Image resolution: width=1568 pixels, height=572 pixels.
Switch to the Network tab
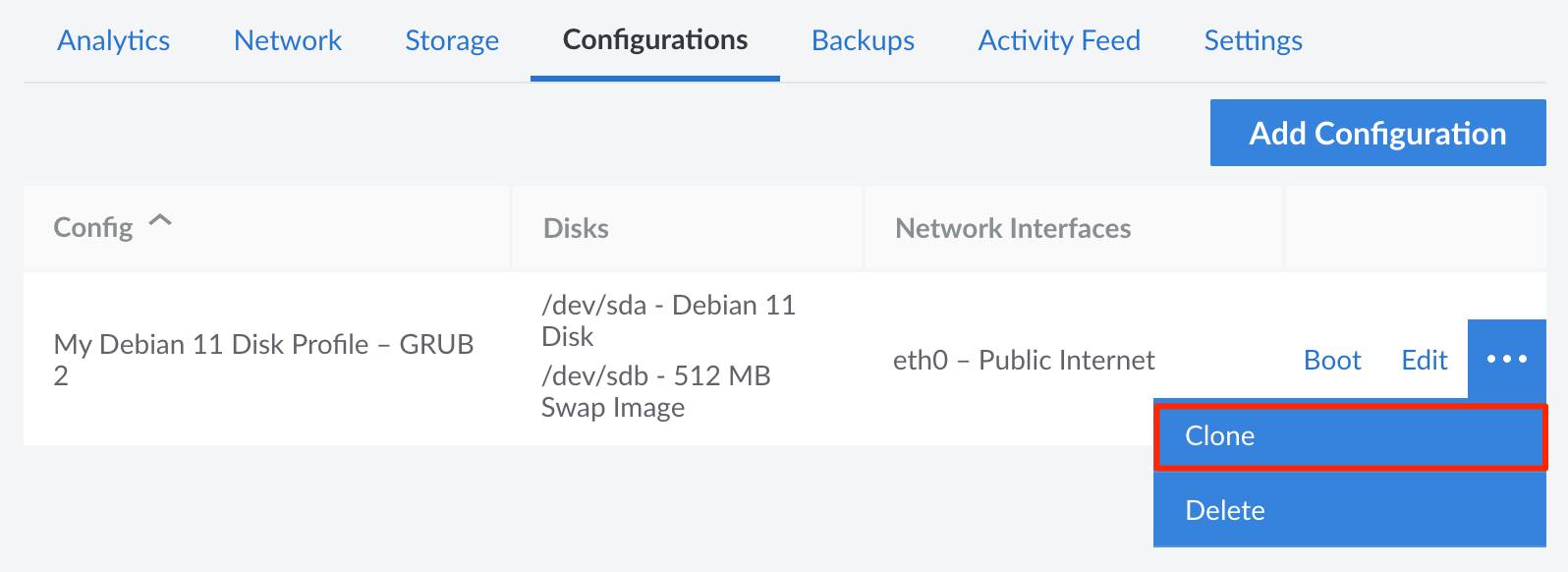[287, 40]
